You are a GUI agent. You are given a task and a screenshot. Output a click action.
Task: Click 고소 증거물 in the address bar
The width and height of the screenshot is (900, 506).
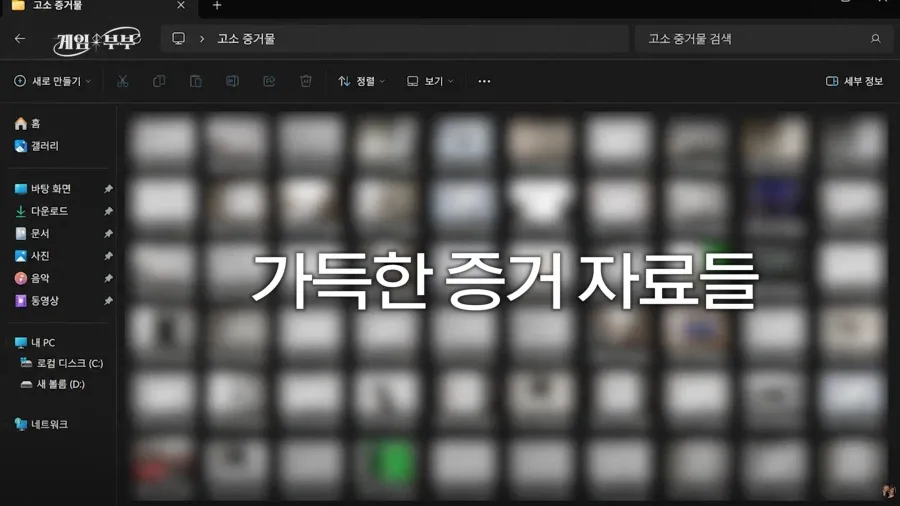(246, 39)
